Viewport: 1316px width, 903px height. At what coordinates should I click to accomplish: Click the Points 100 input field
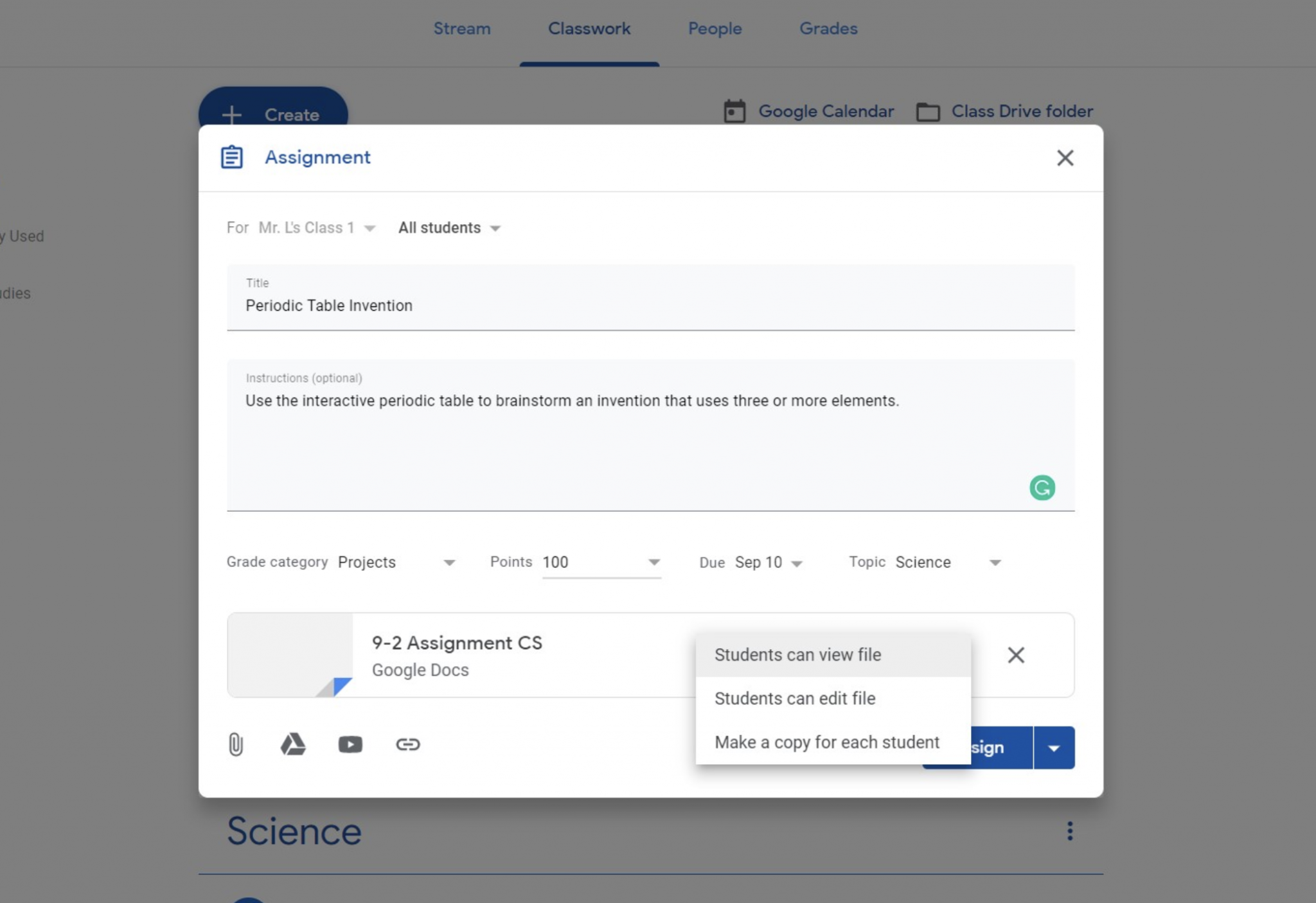(x=591, y=562)
